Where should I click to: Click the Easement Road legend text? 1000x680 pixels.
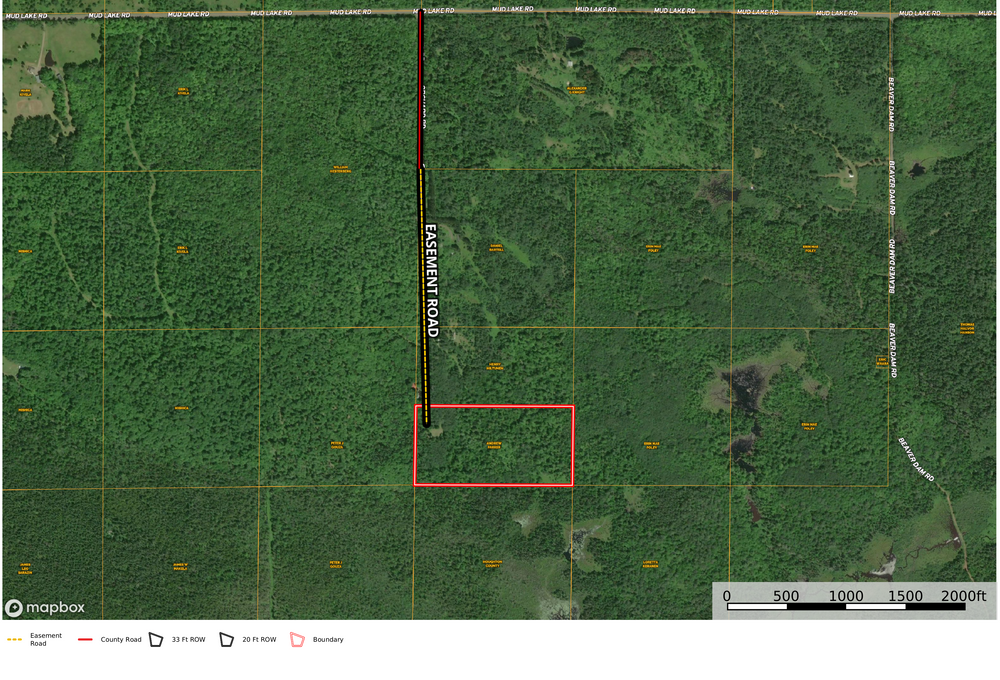(x=46, y=639)
